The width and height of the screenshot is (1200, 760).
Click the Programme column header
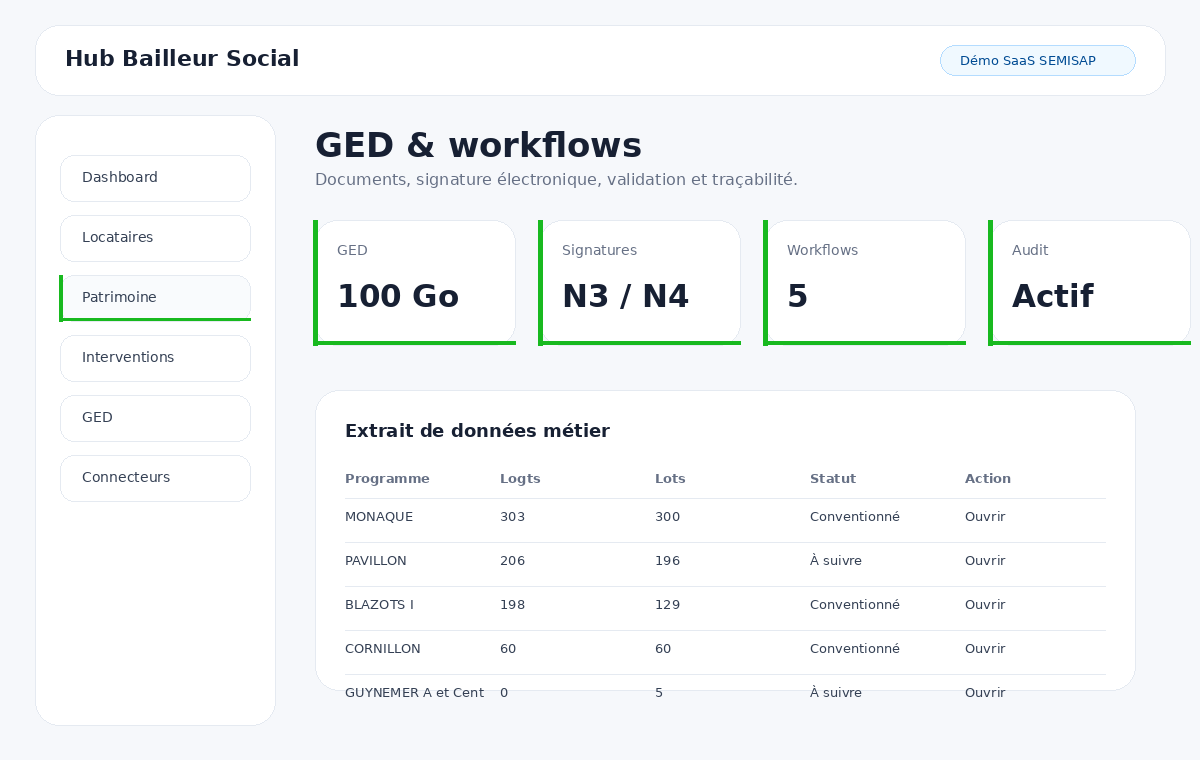tap(387, 479)
